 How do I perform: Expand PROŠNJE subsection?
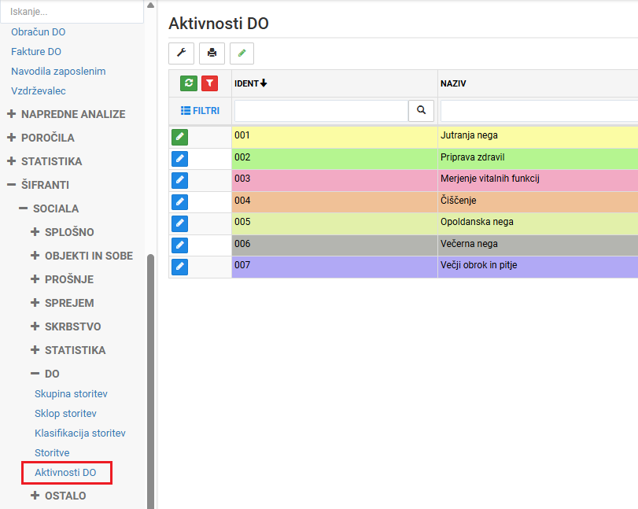pos(62,280)
